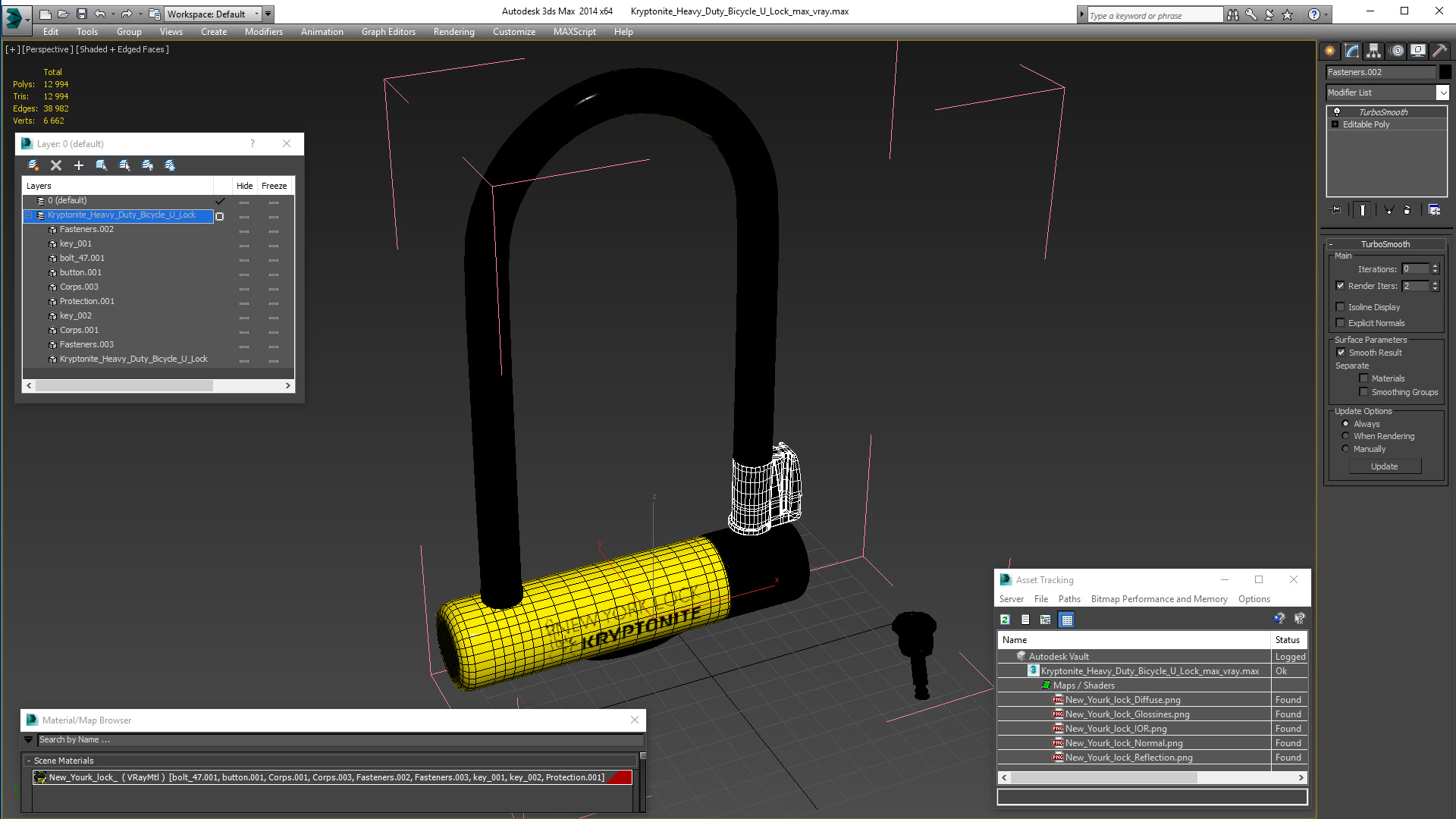Click the Open File folder icon

tap(64, 14)
